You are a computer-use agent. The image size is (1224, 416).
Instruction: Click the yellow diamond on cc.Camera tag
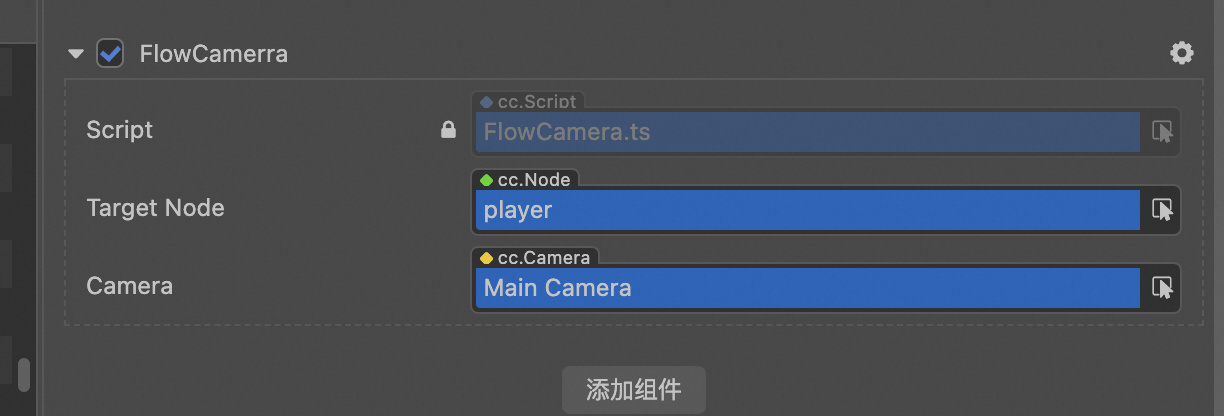[x=486, y=258]
